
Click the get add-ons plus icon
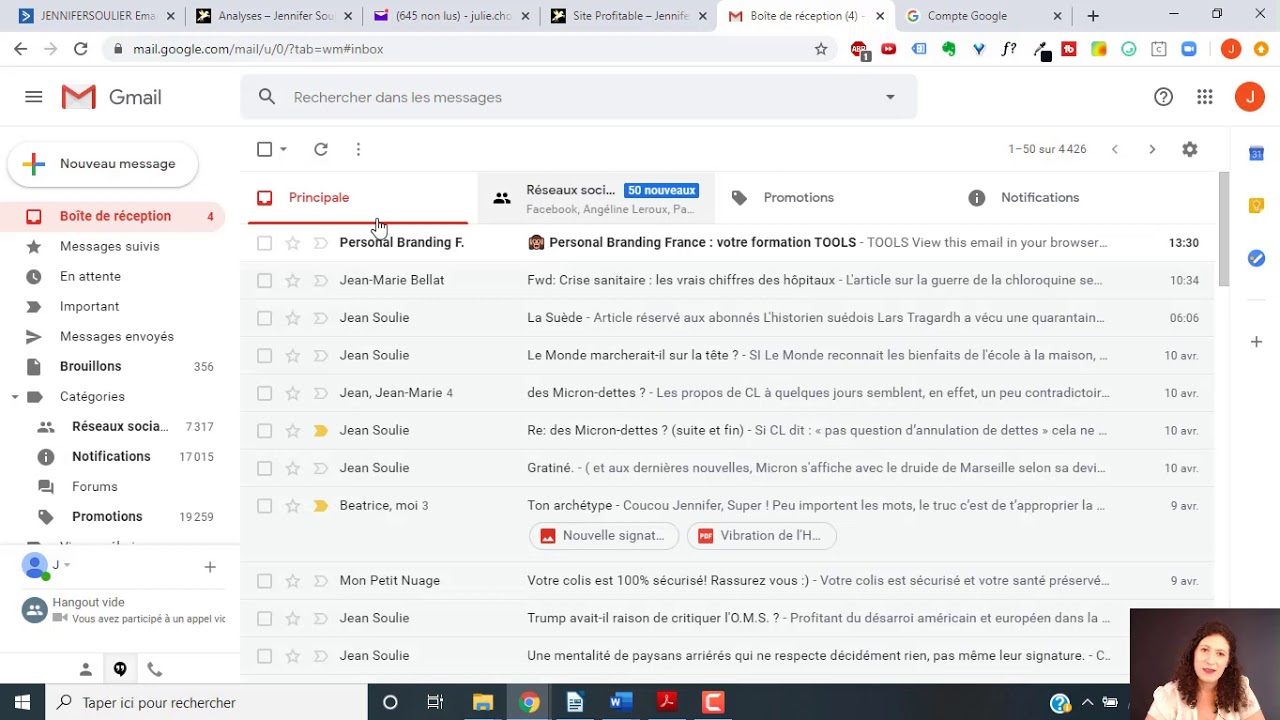[x=1257, y=342]
